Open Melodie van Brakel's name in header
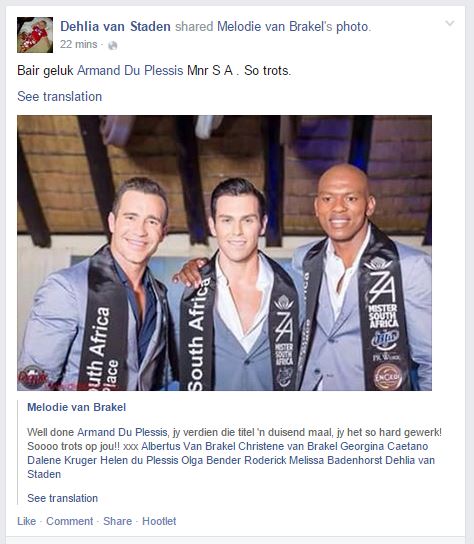 [x=274, y=26]
